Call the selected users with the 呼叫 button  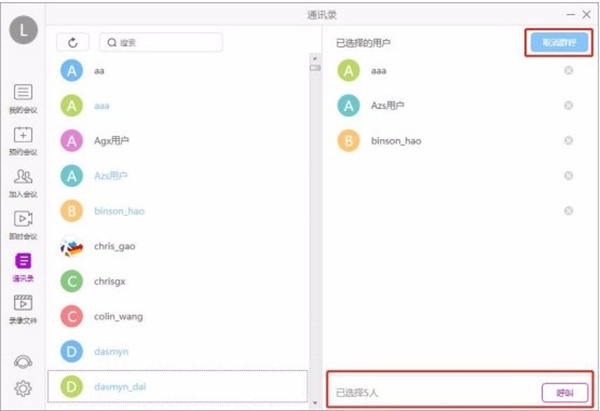pyautogui.click(x=565, y=393)
